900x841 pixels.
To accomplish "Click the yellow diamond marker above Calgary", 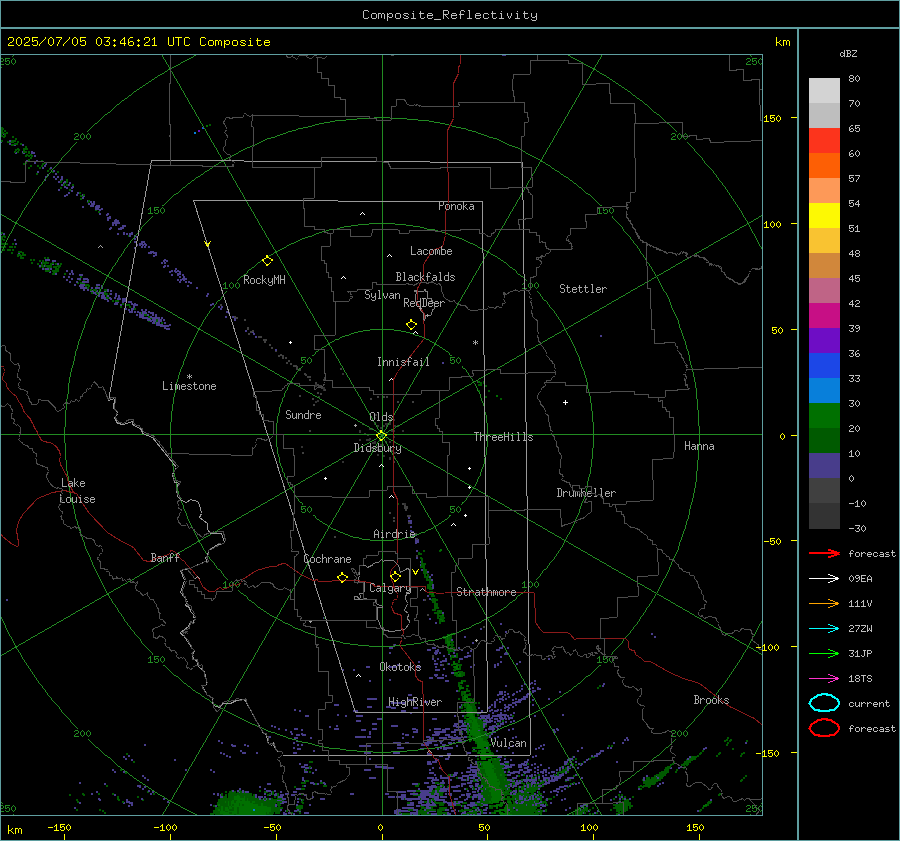I will click(x=395, y=576).
